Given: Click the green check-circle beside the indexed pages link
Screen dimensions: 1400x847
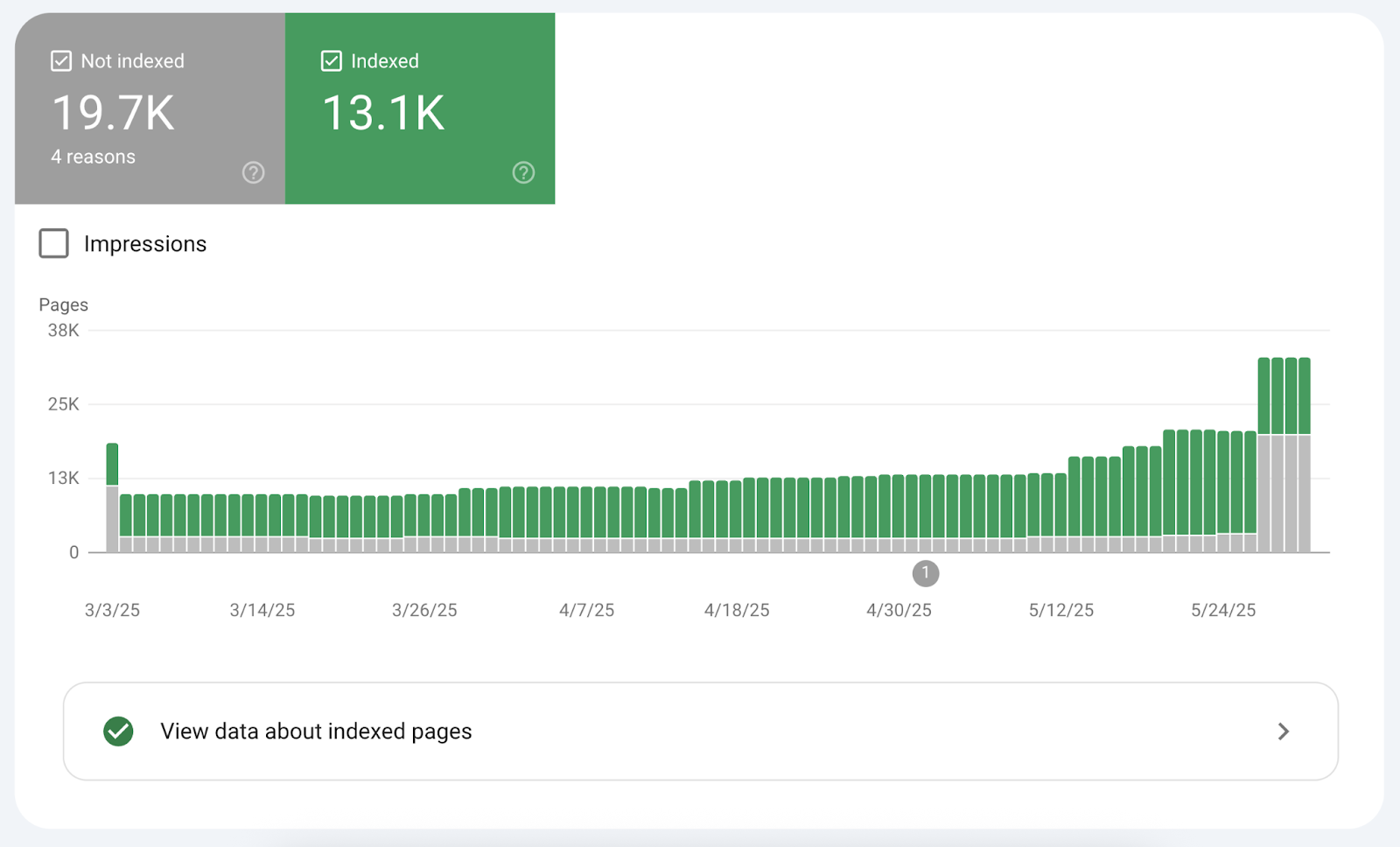Looking at the screenshot, I should (x=119, y=731).
